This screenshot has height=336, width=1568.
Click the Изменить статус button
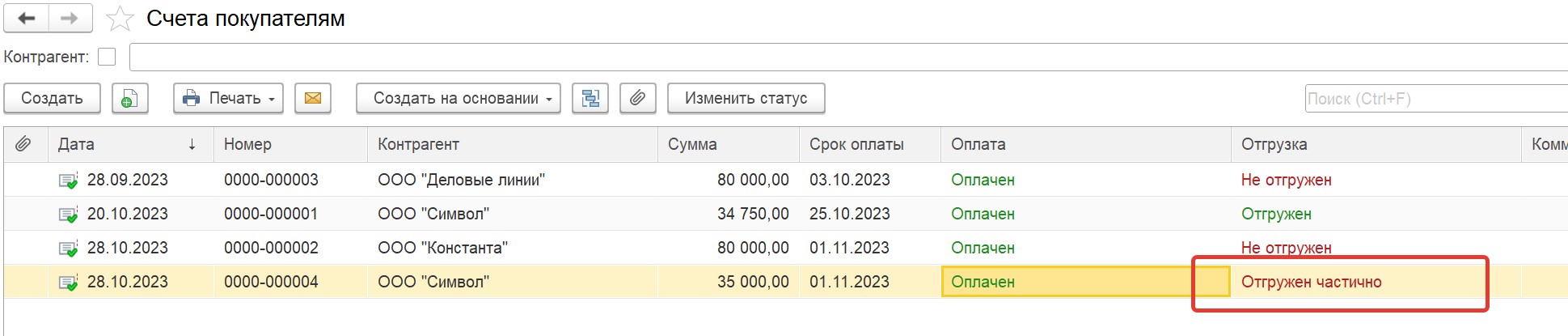click(746, 99)
